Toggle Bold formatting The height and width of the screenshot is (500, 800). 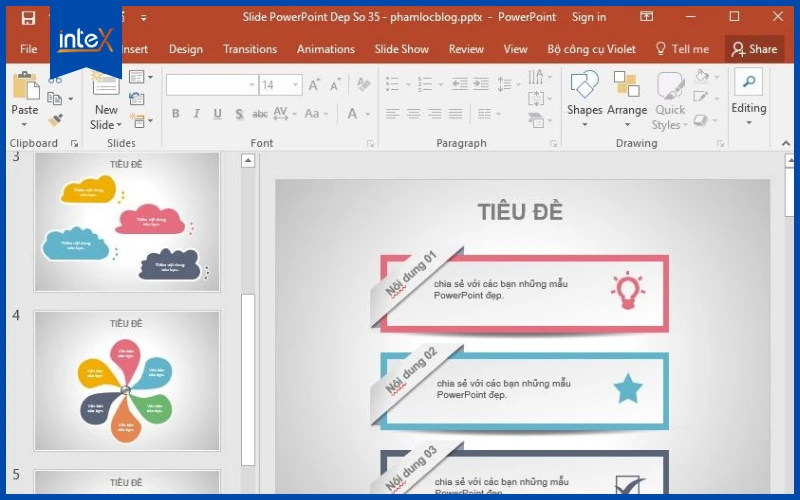[176, 113]
